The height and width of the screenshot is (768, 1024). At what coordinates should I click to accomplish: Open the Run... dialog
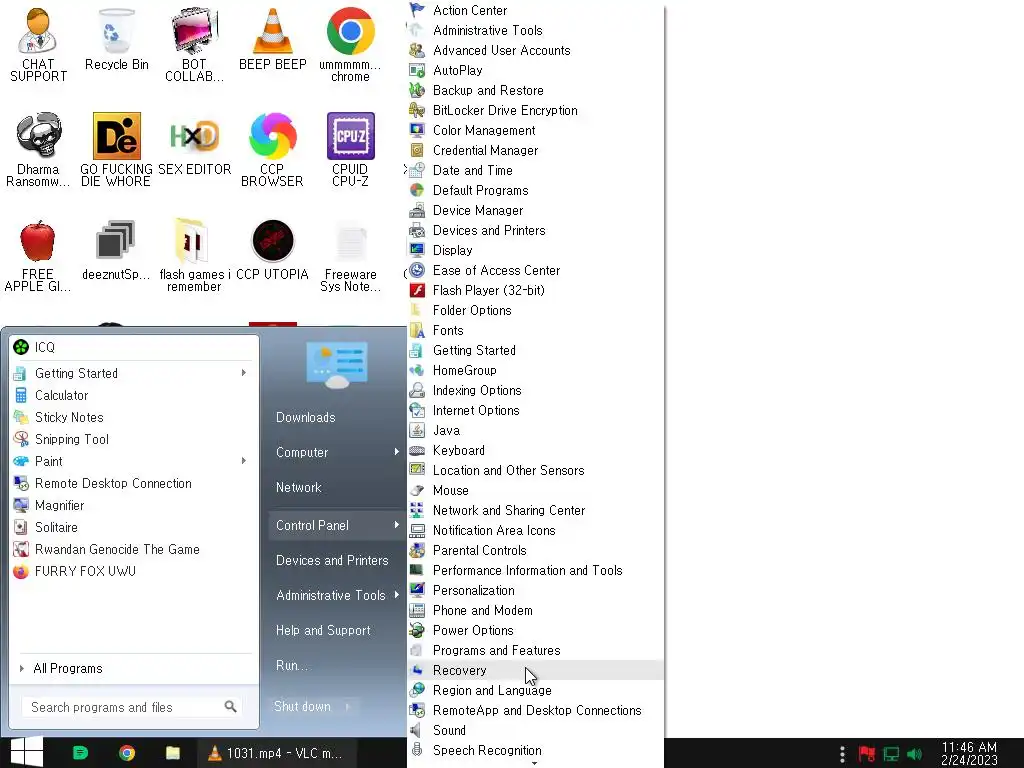click(x=291, y=665)
